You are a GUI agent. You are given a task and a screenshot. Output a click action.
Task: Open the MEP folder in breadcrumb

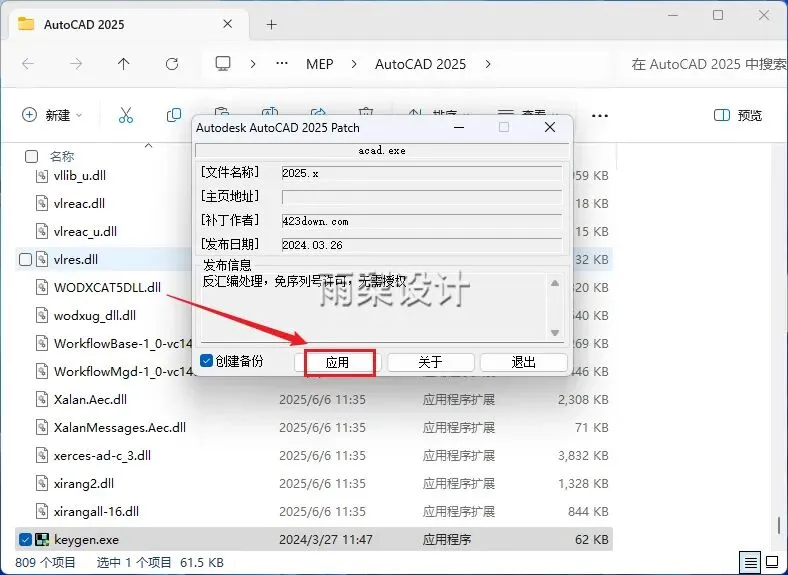point(320,64)
